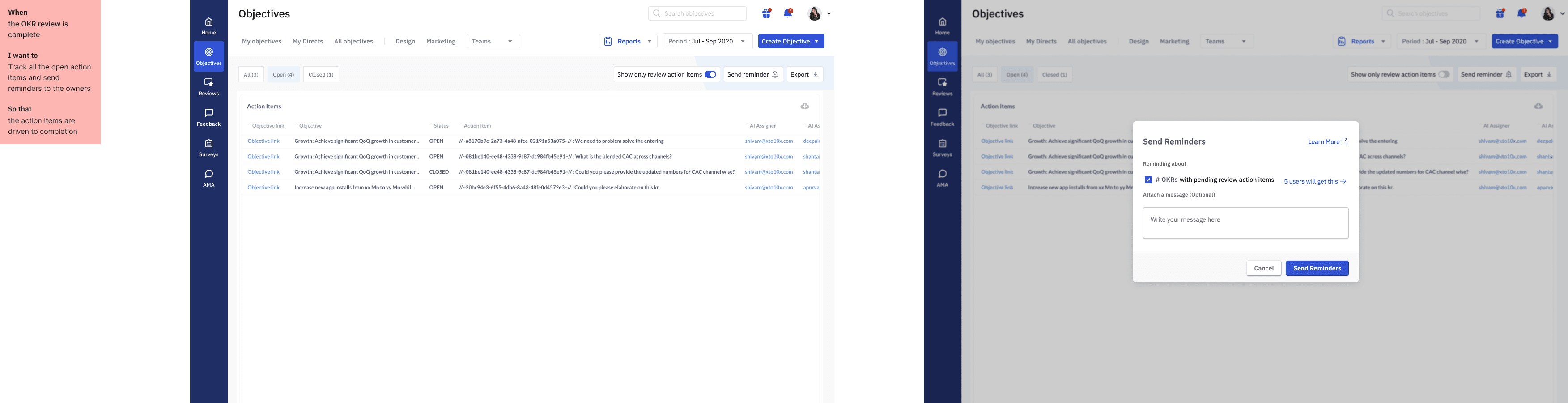The width and height of the screenshot is (1568, 403).
Task: Turn off the enabled review action items switch
Action: point(710,74)
